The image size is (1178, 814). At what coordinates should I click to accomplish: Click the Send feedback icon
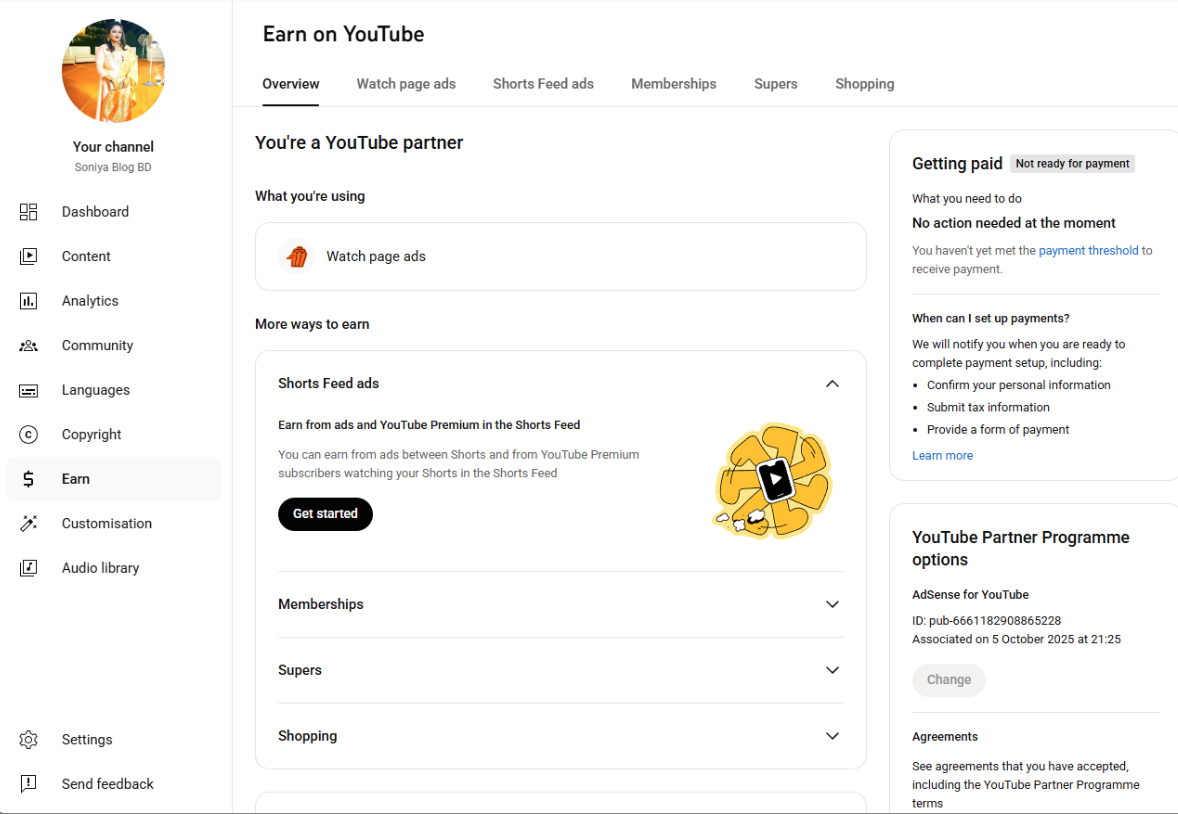point(29,784)
